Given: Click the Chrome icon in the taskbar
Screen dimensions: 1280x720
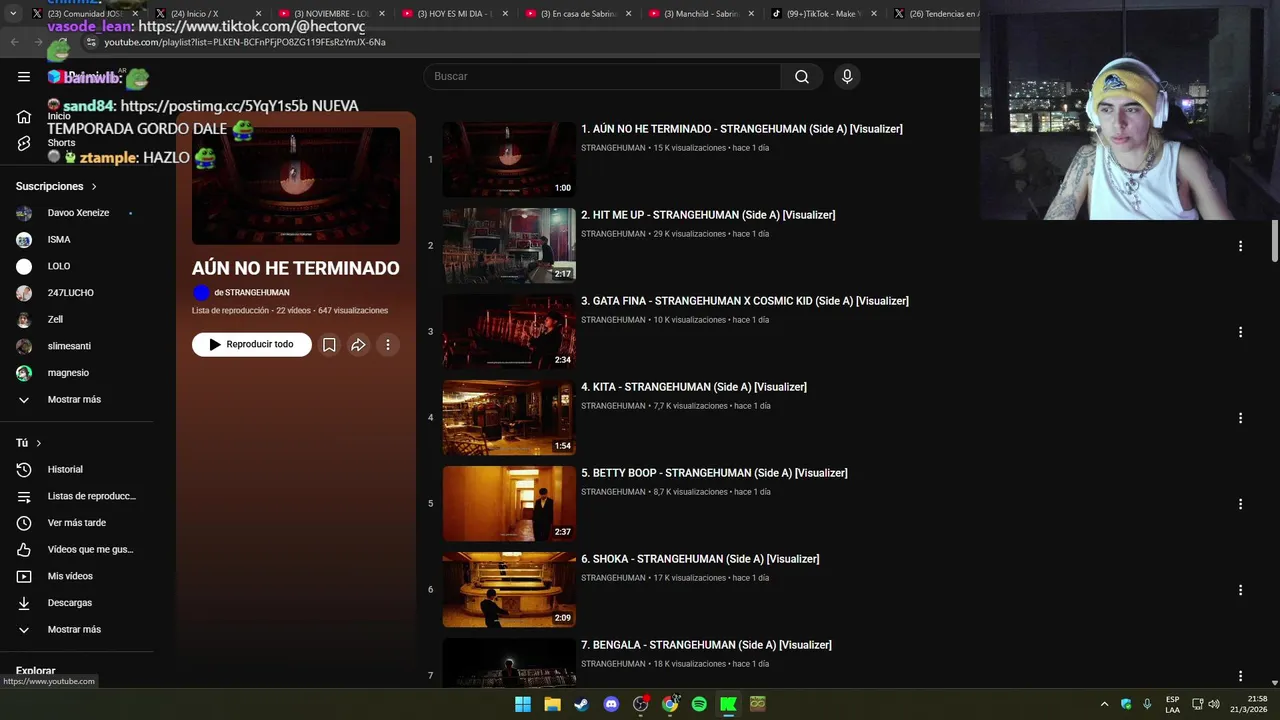Looking at the screenshot, I should pyautogui.click(x=670, y=704).
